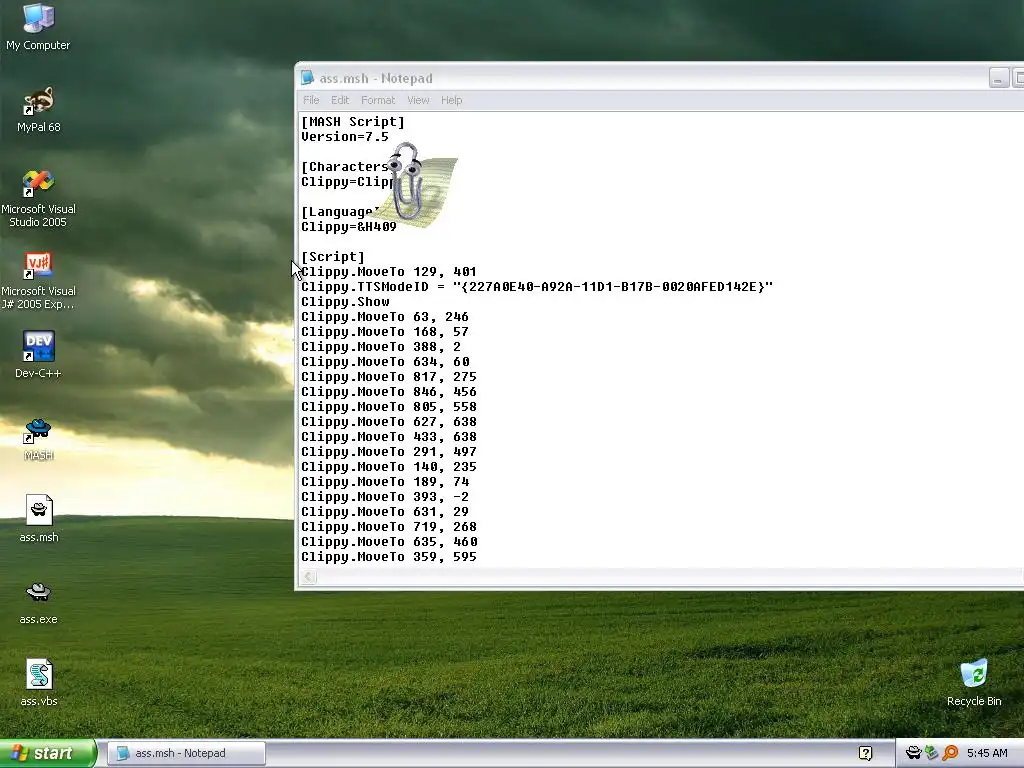Select the MASH desktop shortcut
This screenshot has height=768, width=1024.
point(38,438)
